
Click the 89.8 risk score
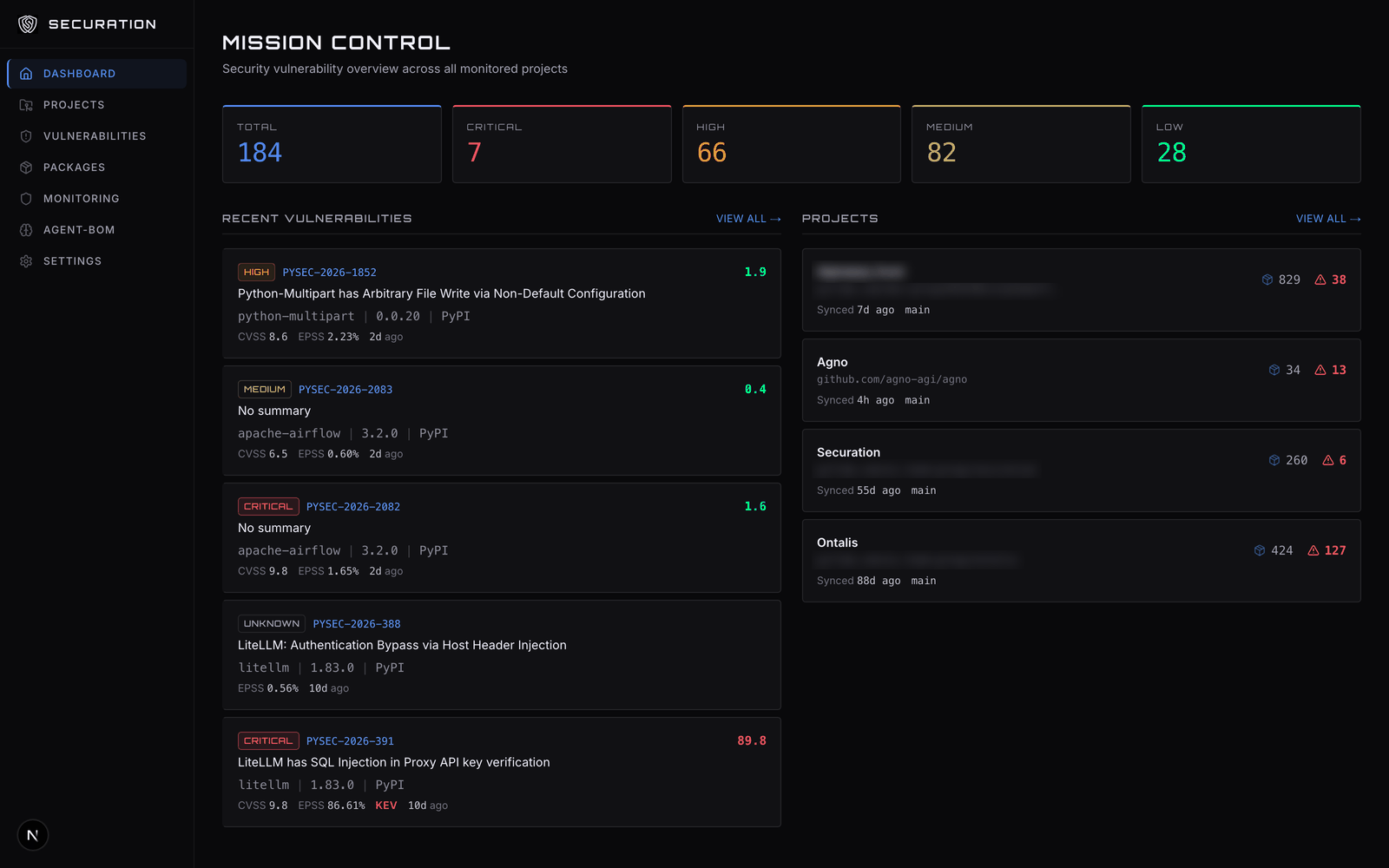click(x=752, y=741)
